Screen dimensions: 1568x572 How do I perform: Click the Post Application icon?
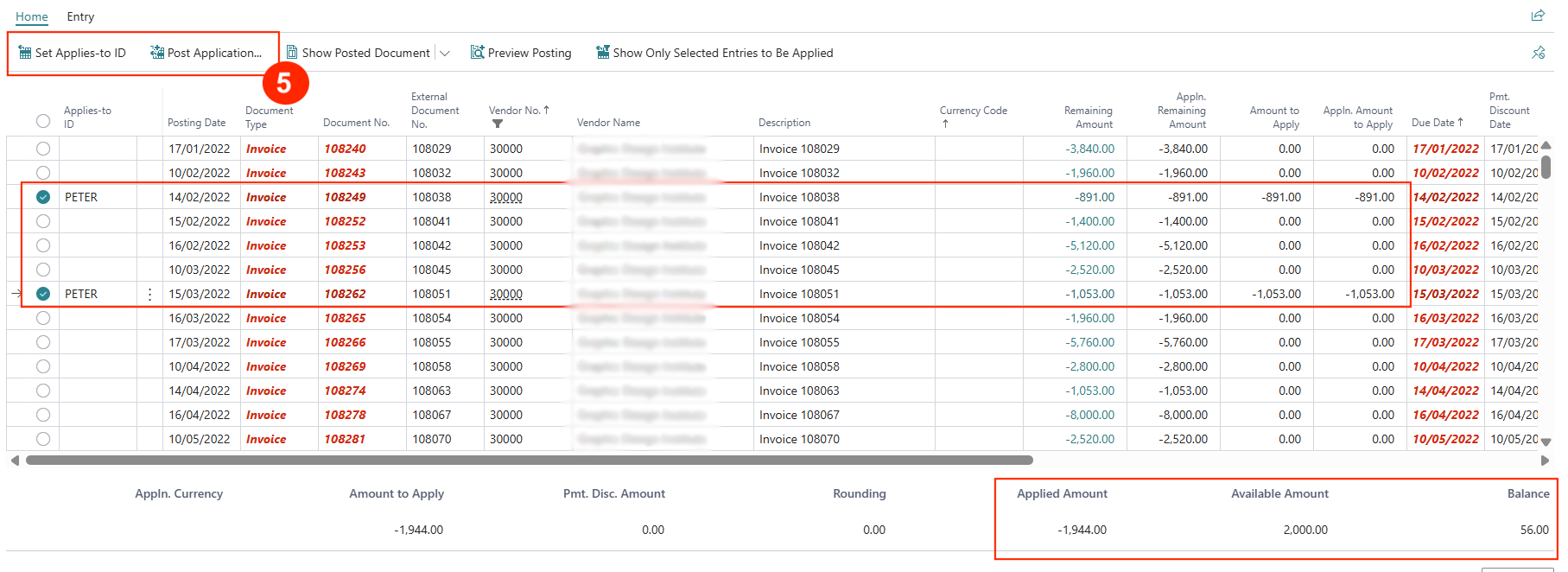(157, 53)
